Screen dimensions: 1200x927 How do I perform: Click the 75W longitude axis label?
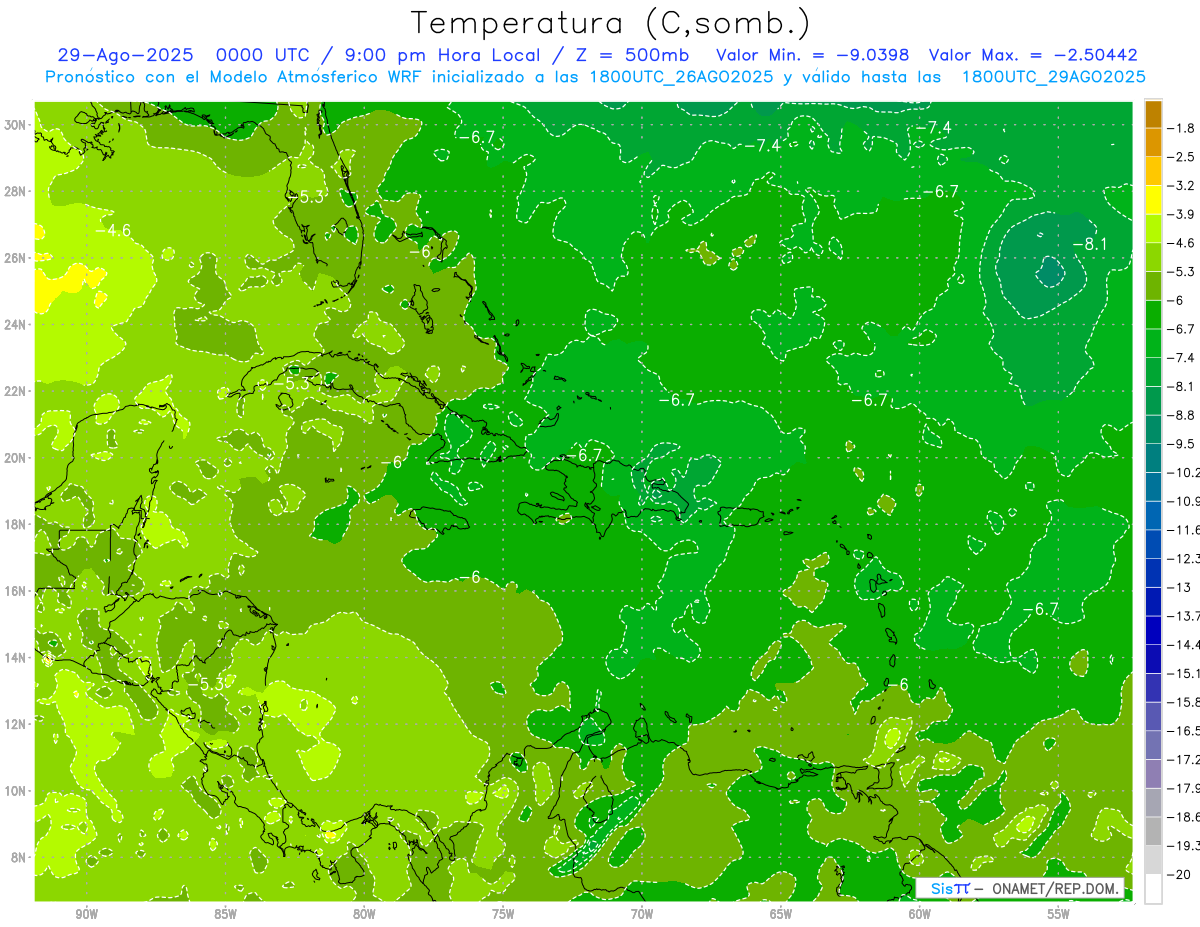tap(503, 914)
